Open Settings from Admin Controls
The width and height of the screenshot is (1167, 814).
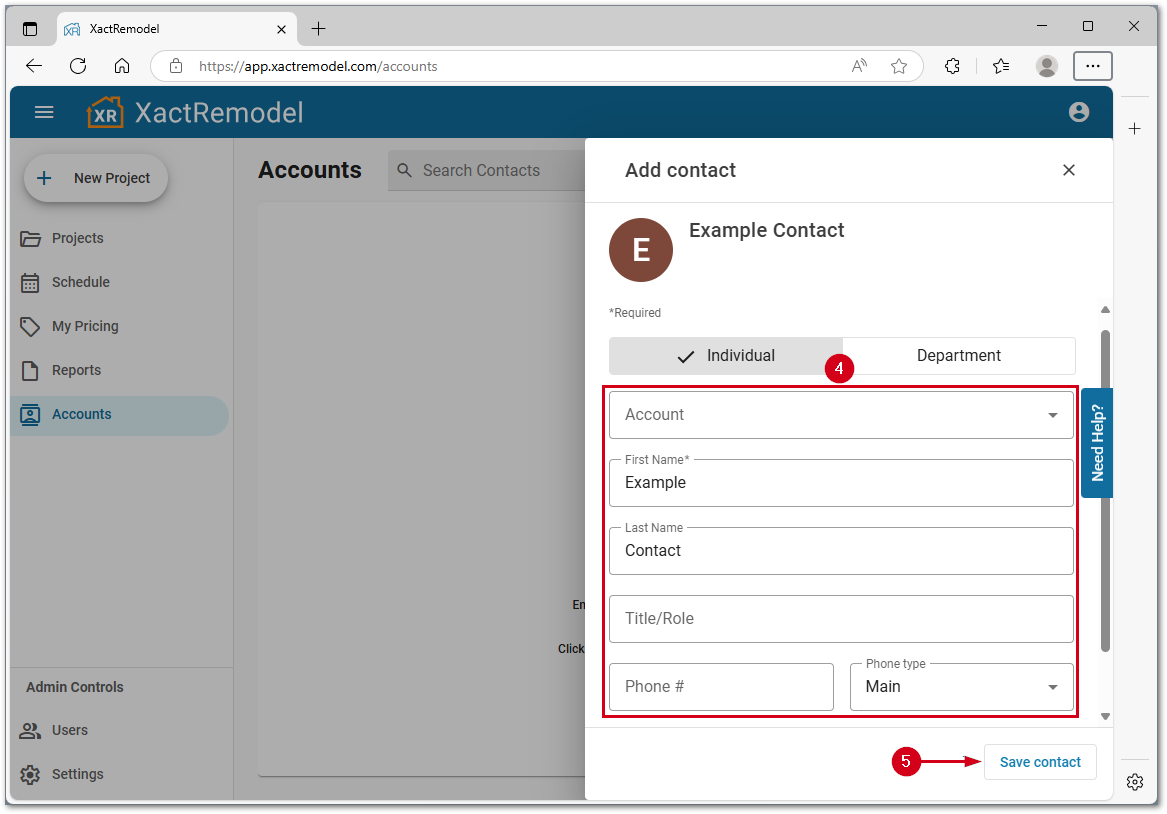(x=77, y=774)
